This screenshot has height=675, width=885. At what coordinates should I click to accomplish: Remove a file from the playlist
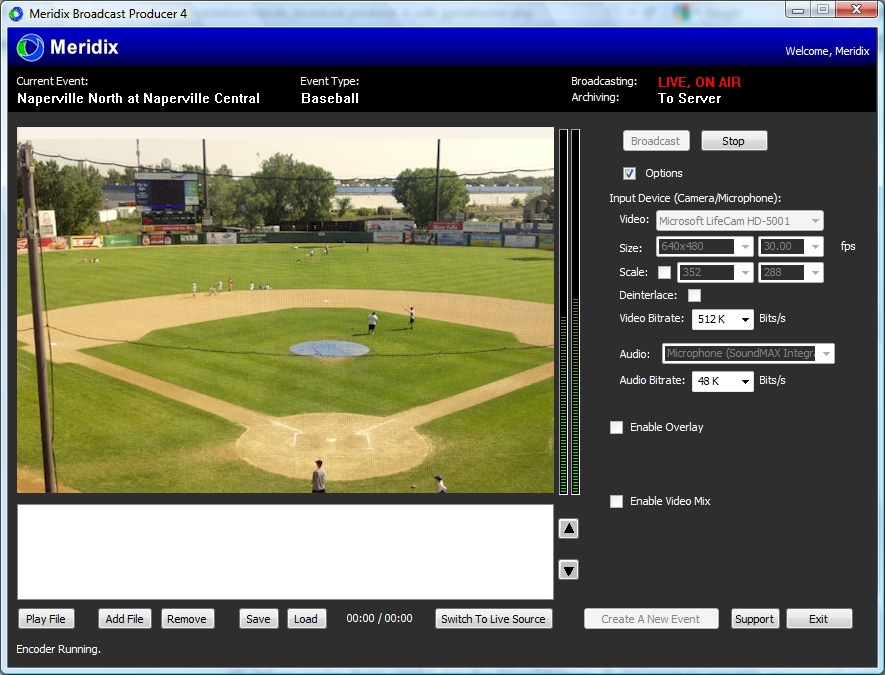(187, 618)
